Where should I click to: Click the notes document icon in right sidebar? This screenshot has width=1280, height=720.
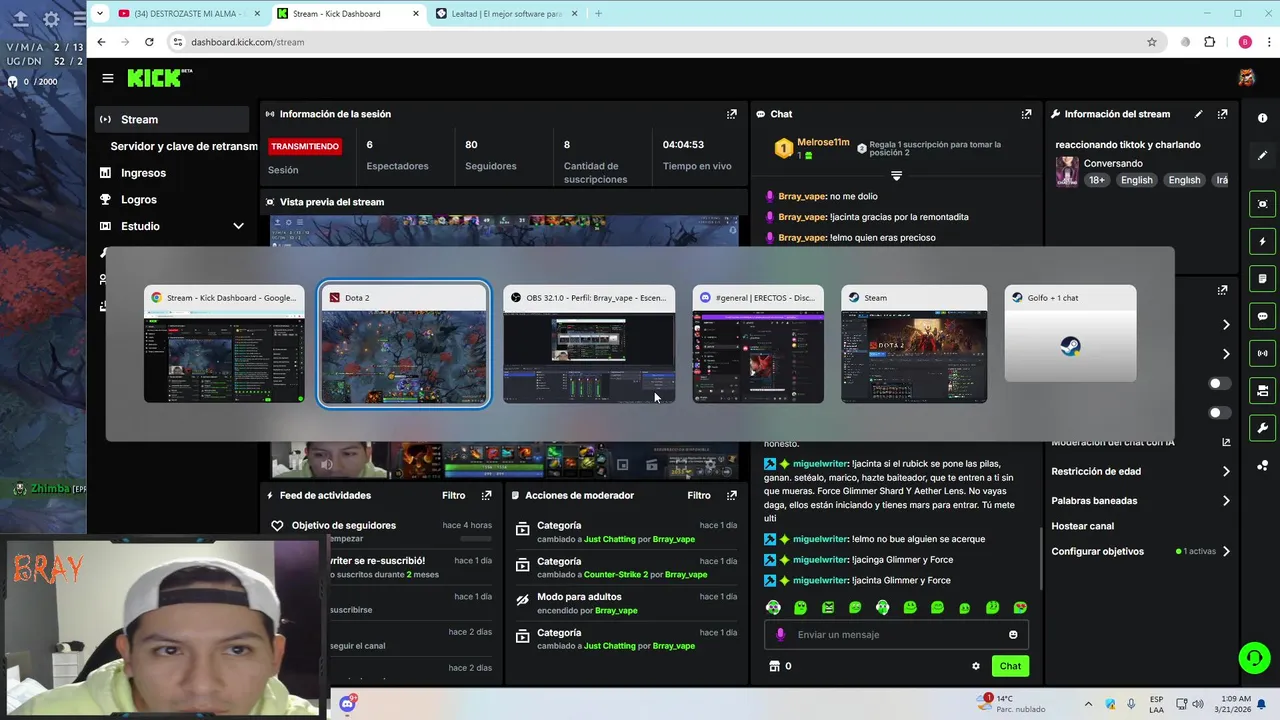pos(1262,278)
